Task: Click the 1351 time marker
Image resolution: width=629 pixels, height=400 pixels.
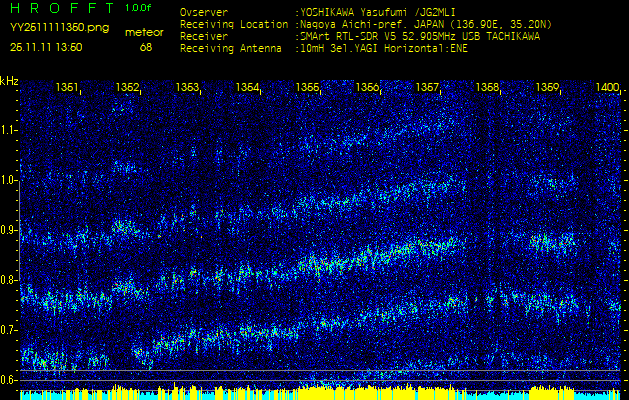Action: 68,88
